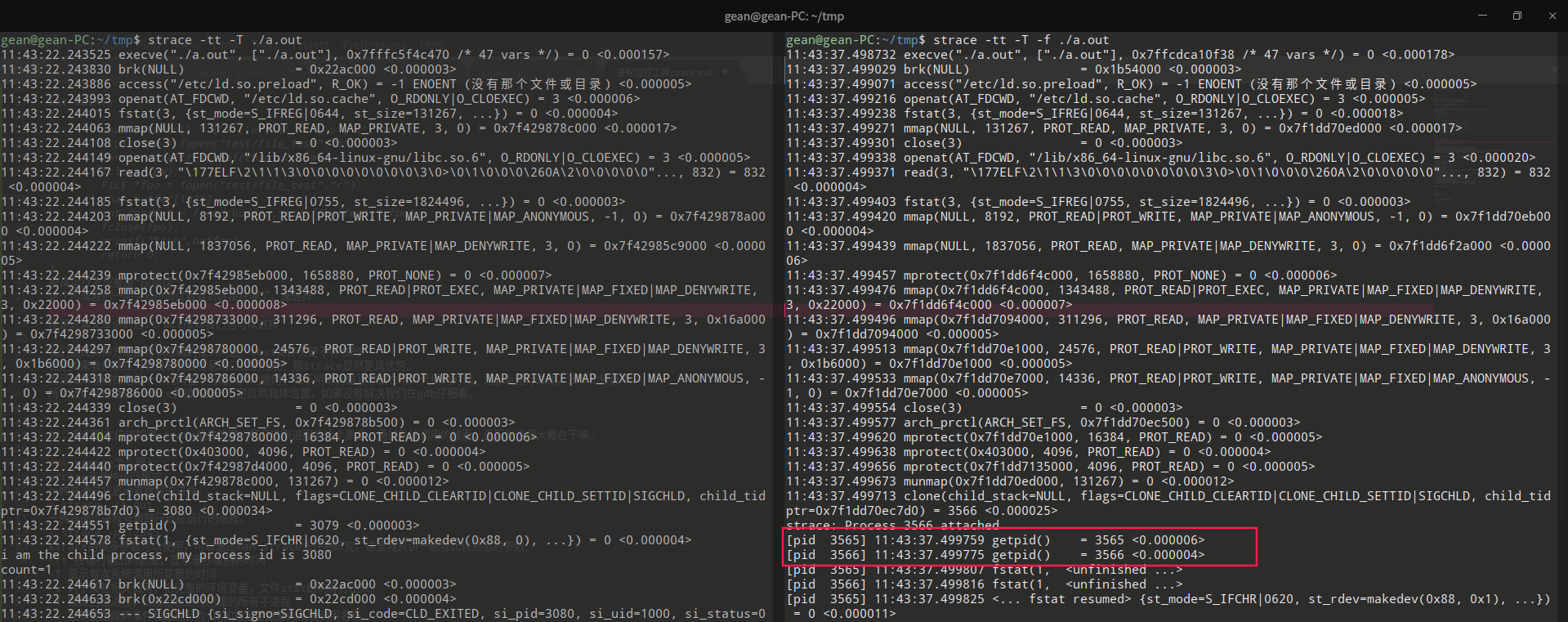The width and height of the screenshot is (1568, 622).
Task: Click the 11:43:37.499713 clone line
Action: coord(1168,503)
